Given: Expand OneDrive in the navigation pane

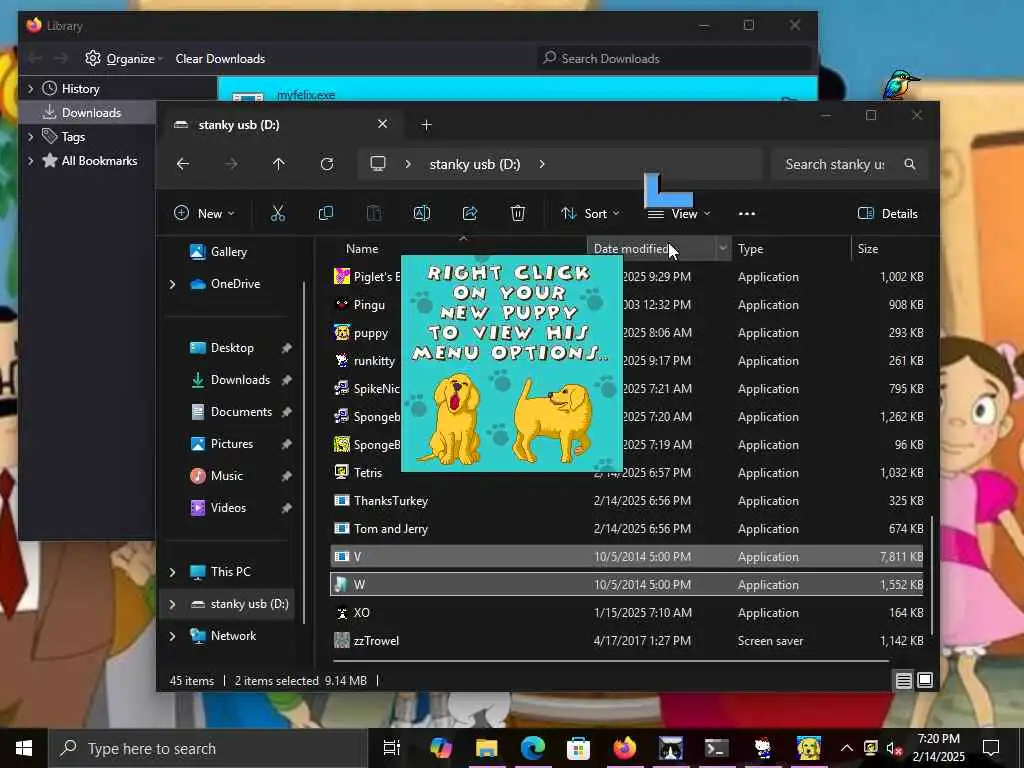Looking at the screenshot, I should (x=172, y=284).
